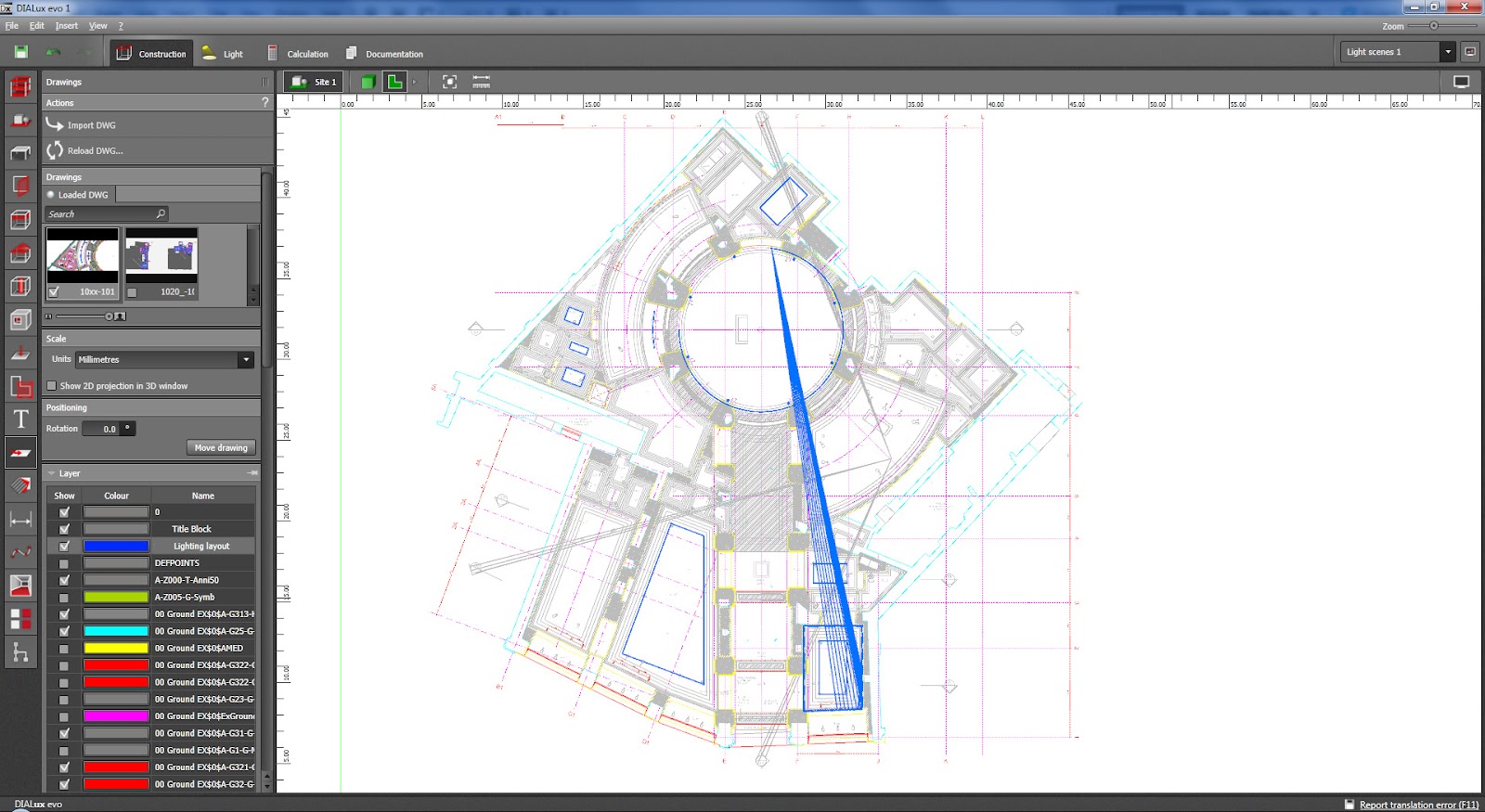
Task: Enable Show 2D projection in 3D window
Action: click(52, 386)
